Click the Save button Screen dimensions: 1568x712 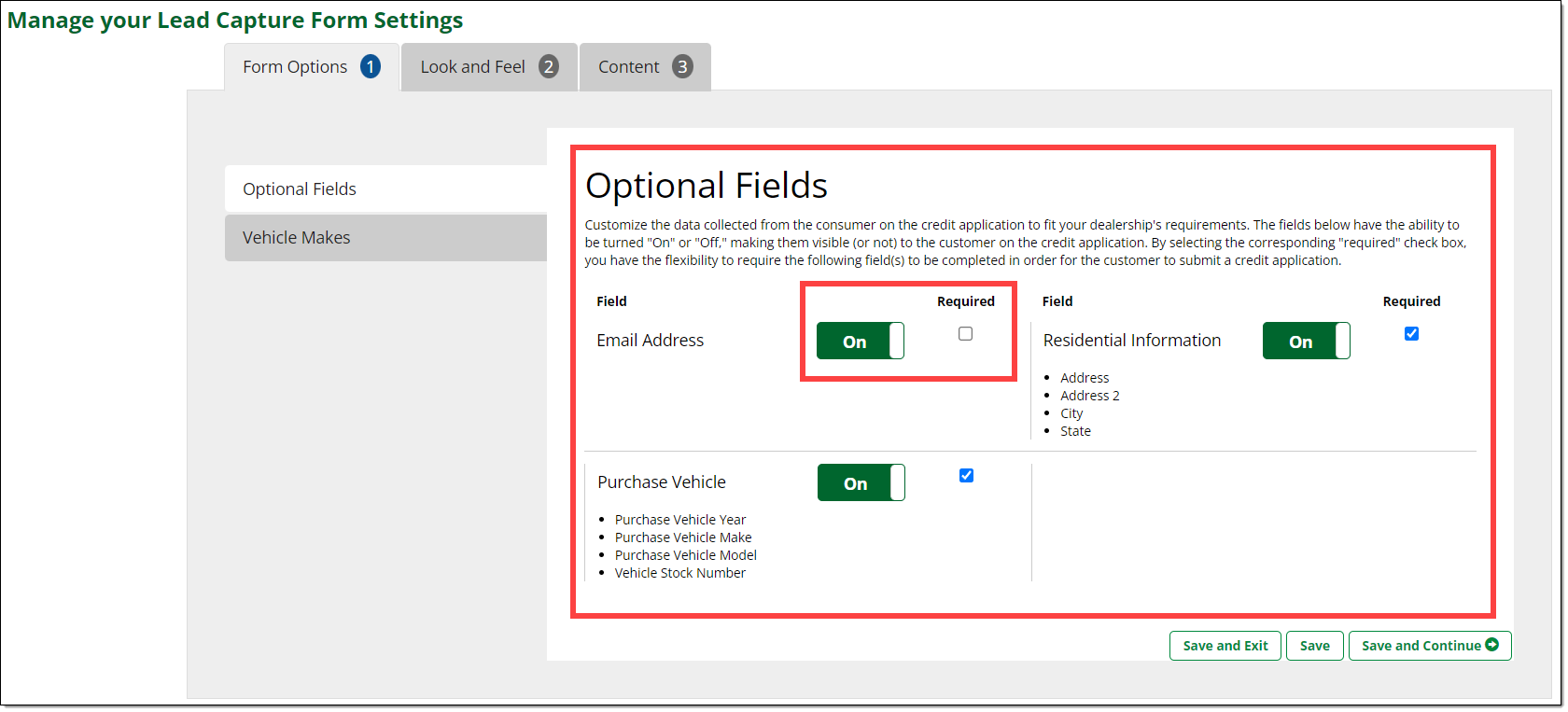pos(1314,646)
